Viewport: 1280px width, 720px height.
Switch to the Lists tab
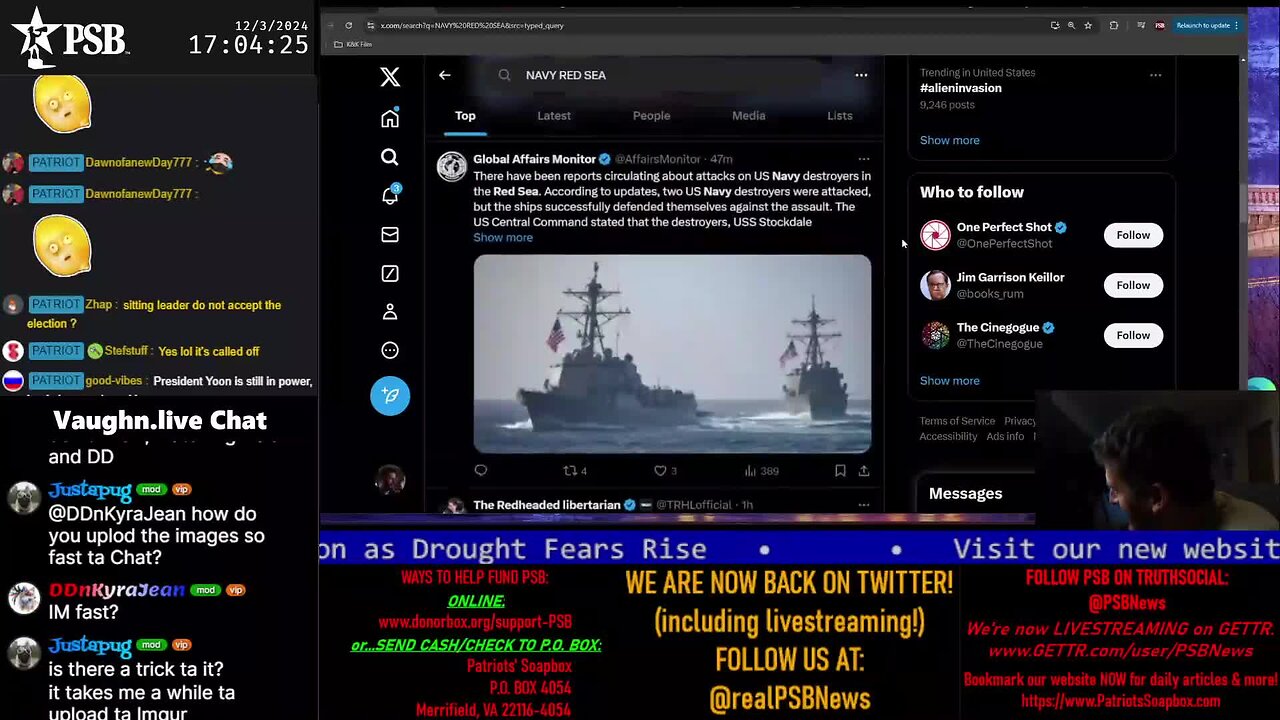click(840, 116)
